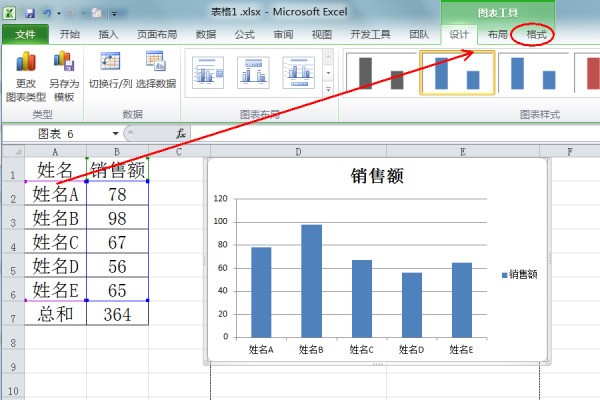Click the Save icon in quick access toolbar
The height and width of the screenshot is (400, 600).
pyautogui.click(x=30, y=14)
